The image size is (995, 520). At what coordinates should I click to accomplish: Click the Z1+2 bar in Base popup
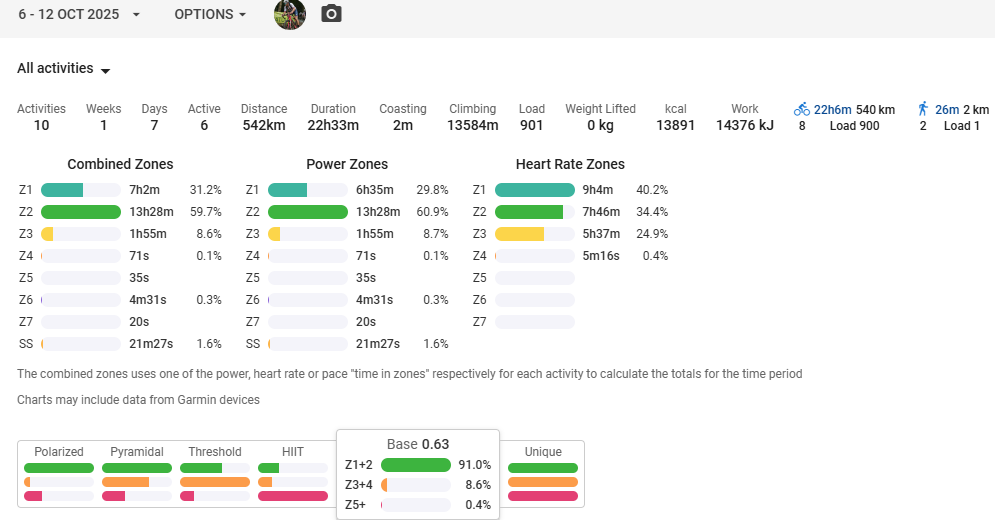(x=416, y=465)
